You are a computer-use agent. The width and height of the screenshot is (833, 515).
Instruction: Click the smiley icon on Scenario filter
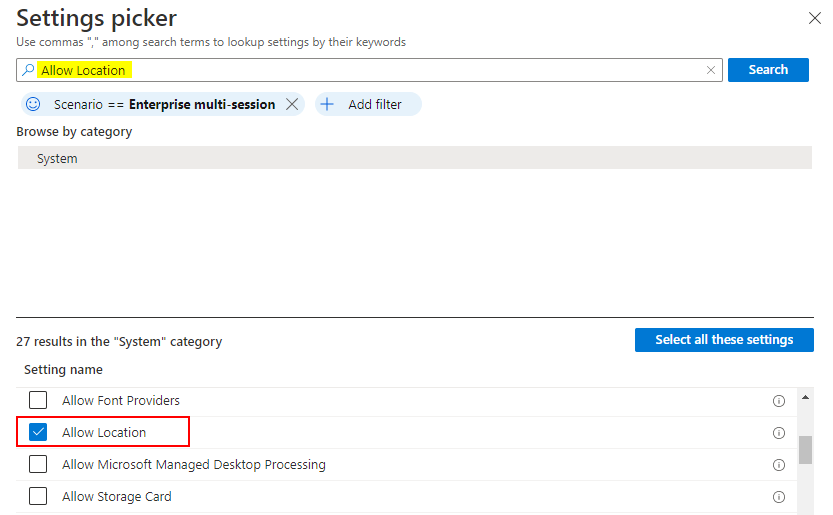tap(33, 104)
